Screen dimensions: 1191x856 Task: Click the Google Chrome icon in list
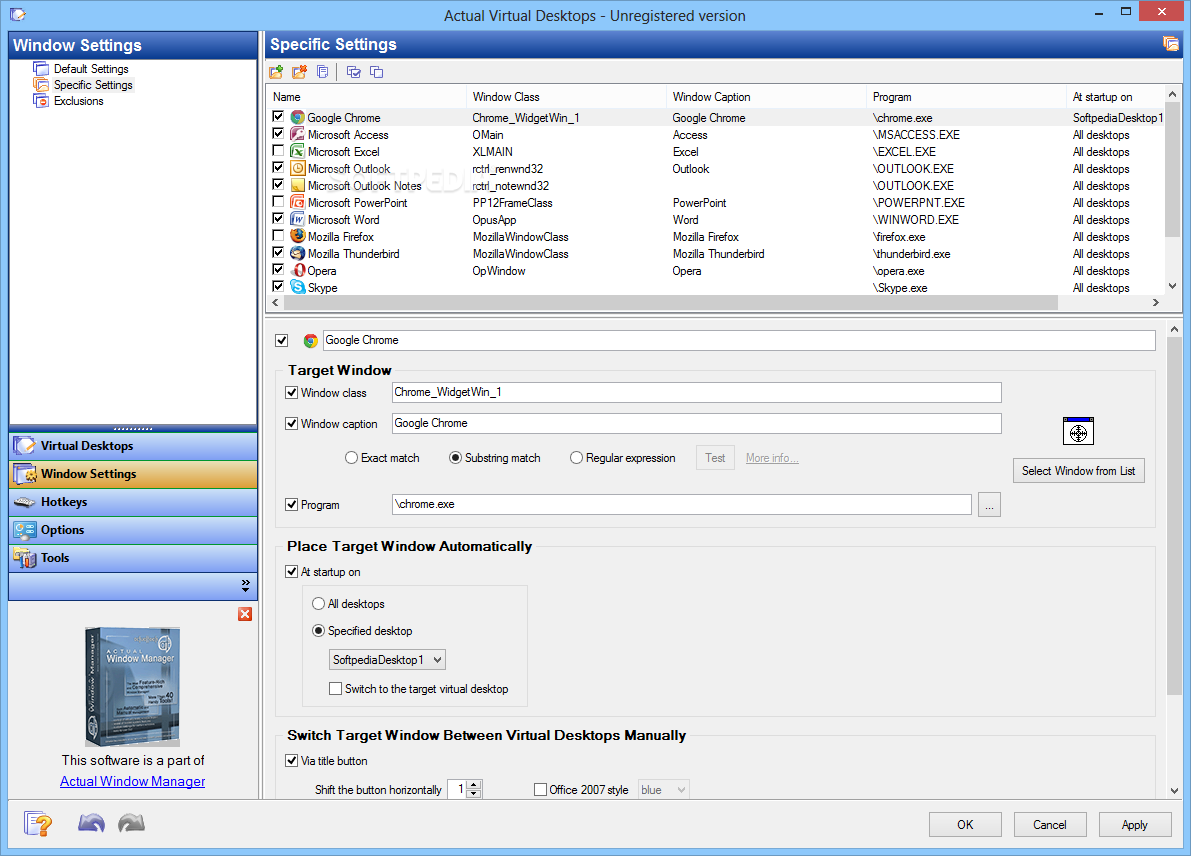(298, 118)
